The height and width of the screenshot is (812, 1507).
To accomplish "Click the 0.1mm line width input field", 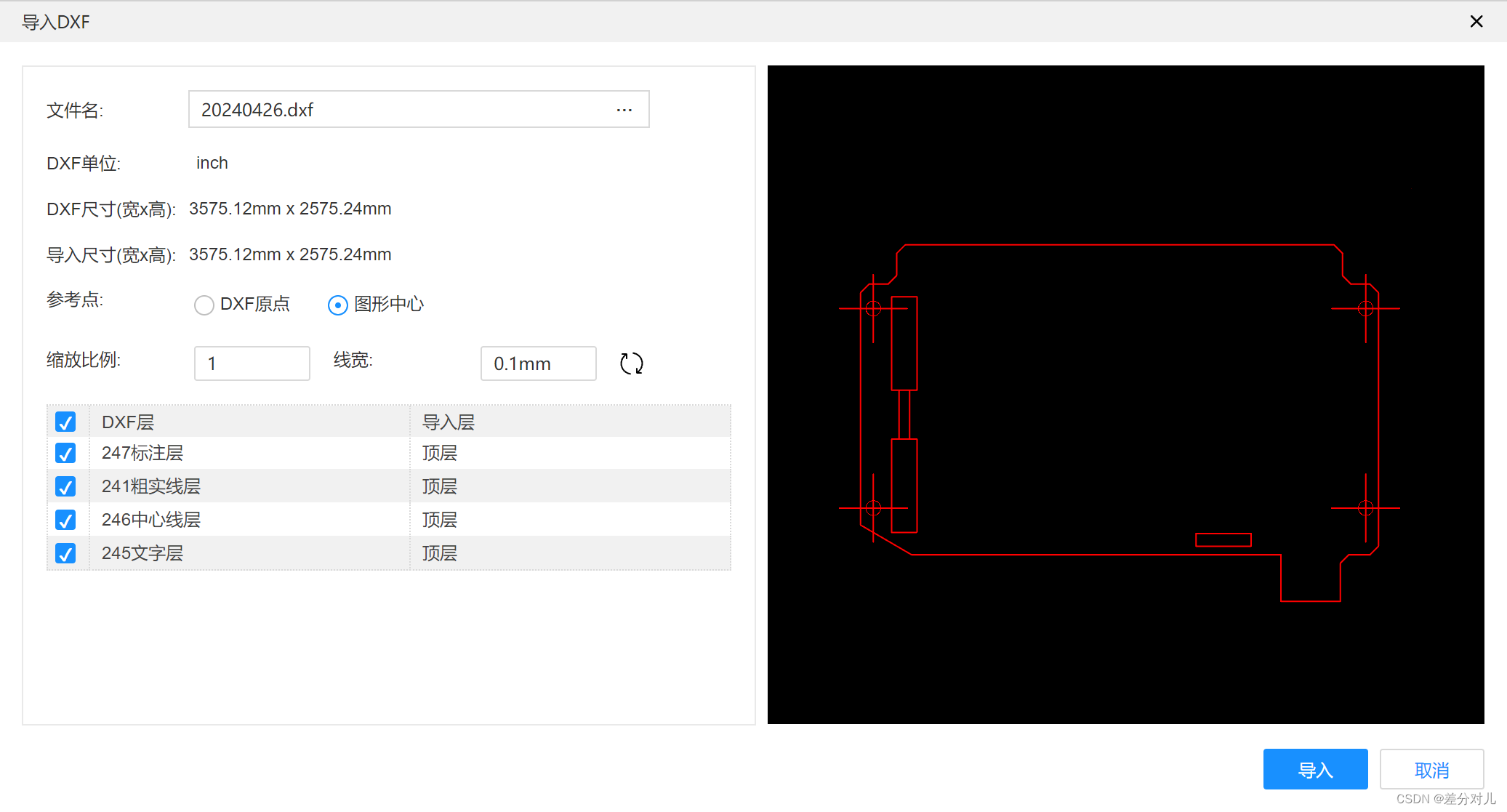I will [538, 363].
